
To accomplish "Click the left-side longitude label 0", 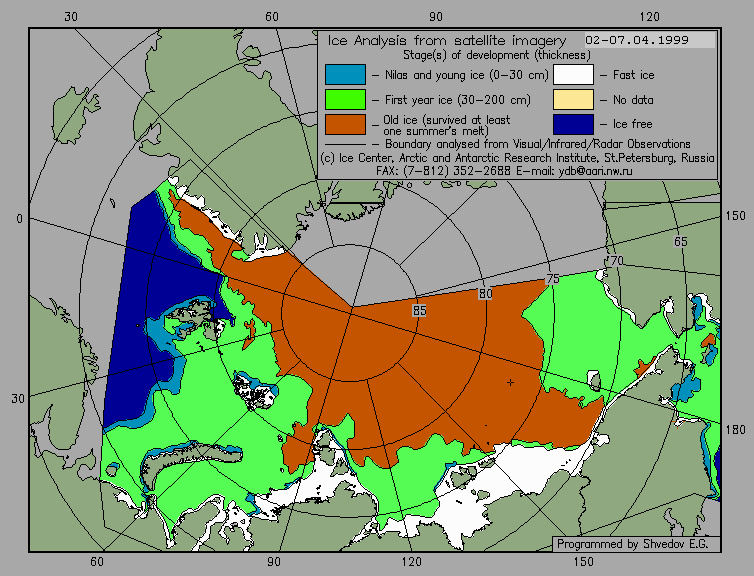I will (x=19, y=219).
